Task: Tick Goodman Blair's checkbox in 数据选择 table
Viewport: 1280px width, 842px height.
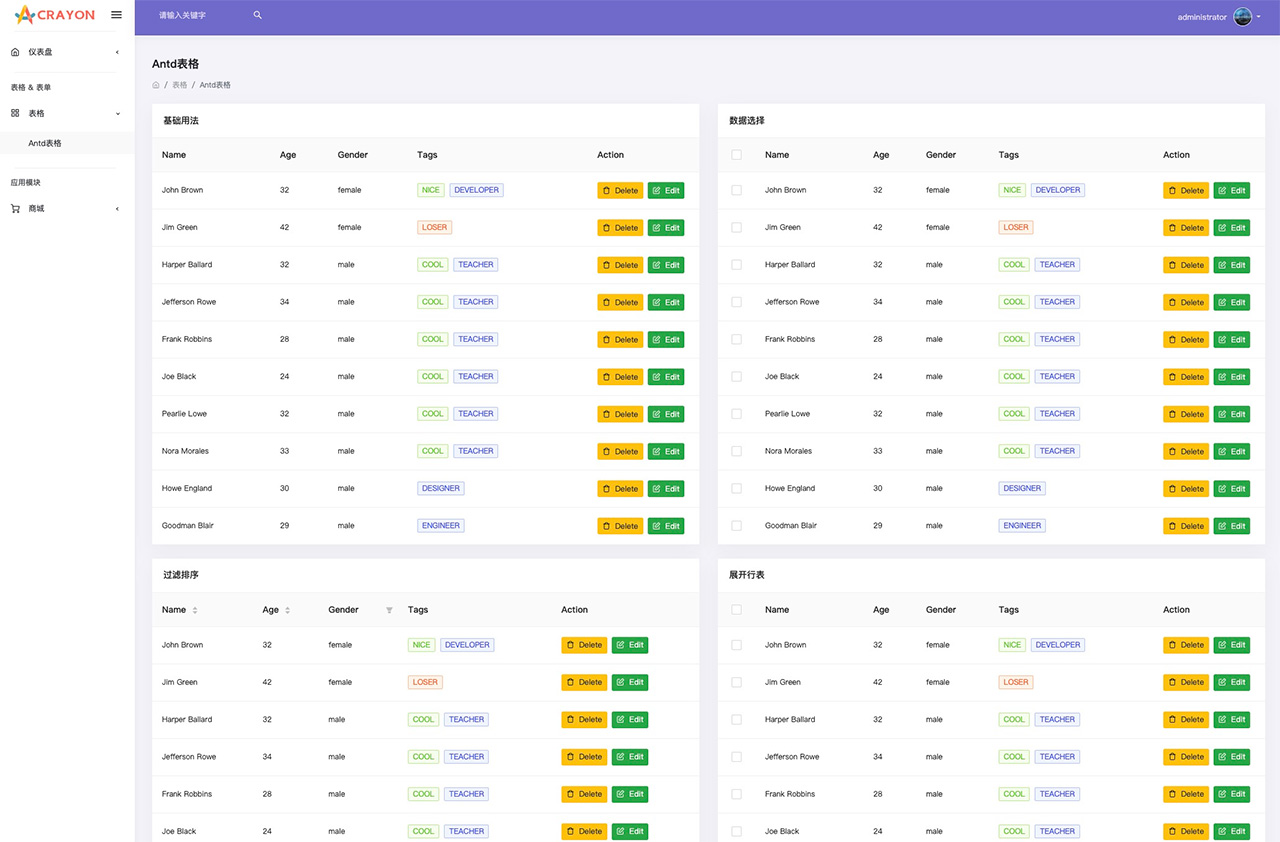Action: point(737,526)
